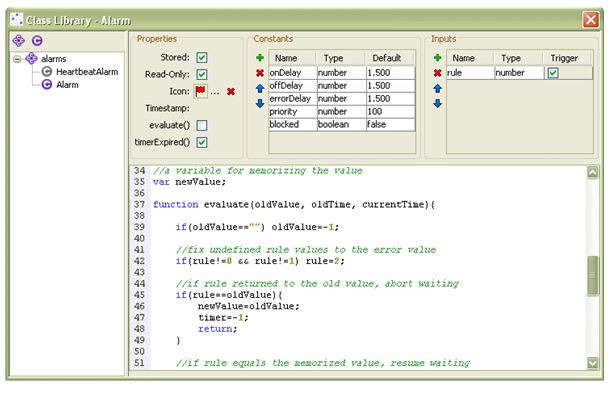Select the onDelay constant name cell
Viewport: 616px width, 394px height.
293,73
